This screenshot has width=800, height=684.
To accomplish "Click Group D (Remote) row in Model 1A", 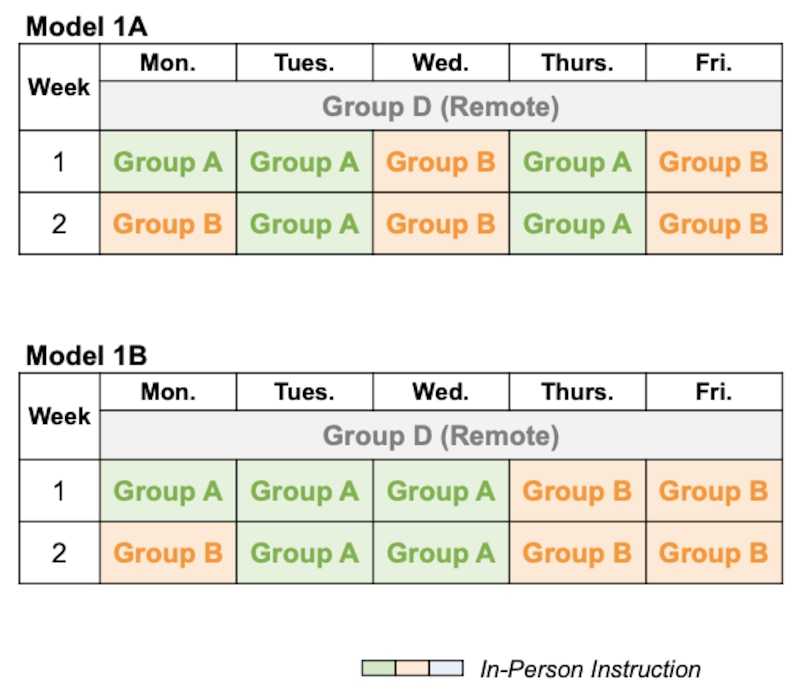I will tap(440, 106).
